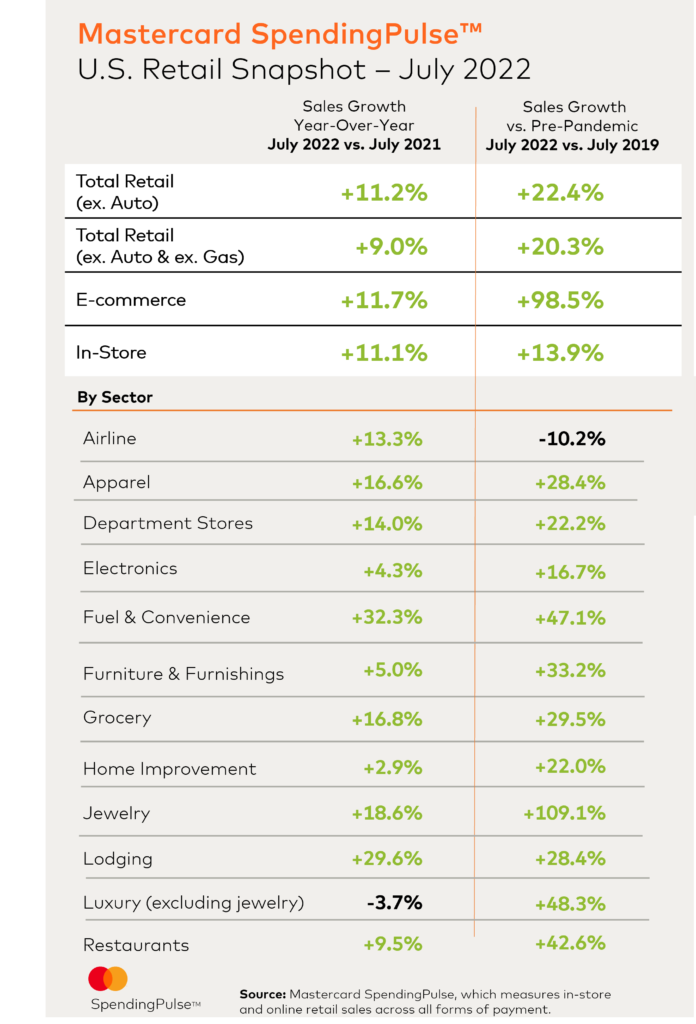696x1024 pixels.
Task: Select Department Stores +14.0% figure
Action: point(387,524)
